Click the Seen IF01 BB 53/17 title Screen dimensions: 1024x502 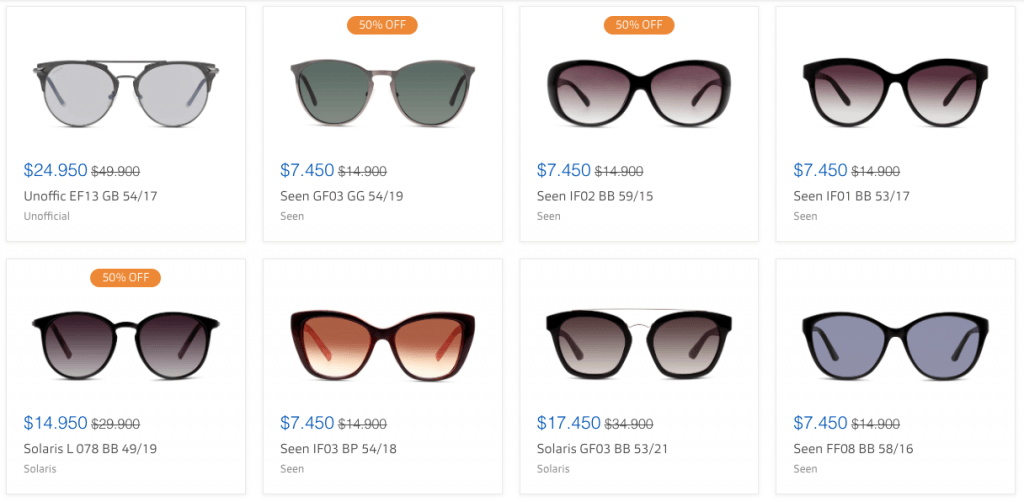click(851, 196)
